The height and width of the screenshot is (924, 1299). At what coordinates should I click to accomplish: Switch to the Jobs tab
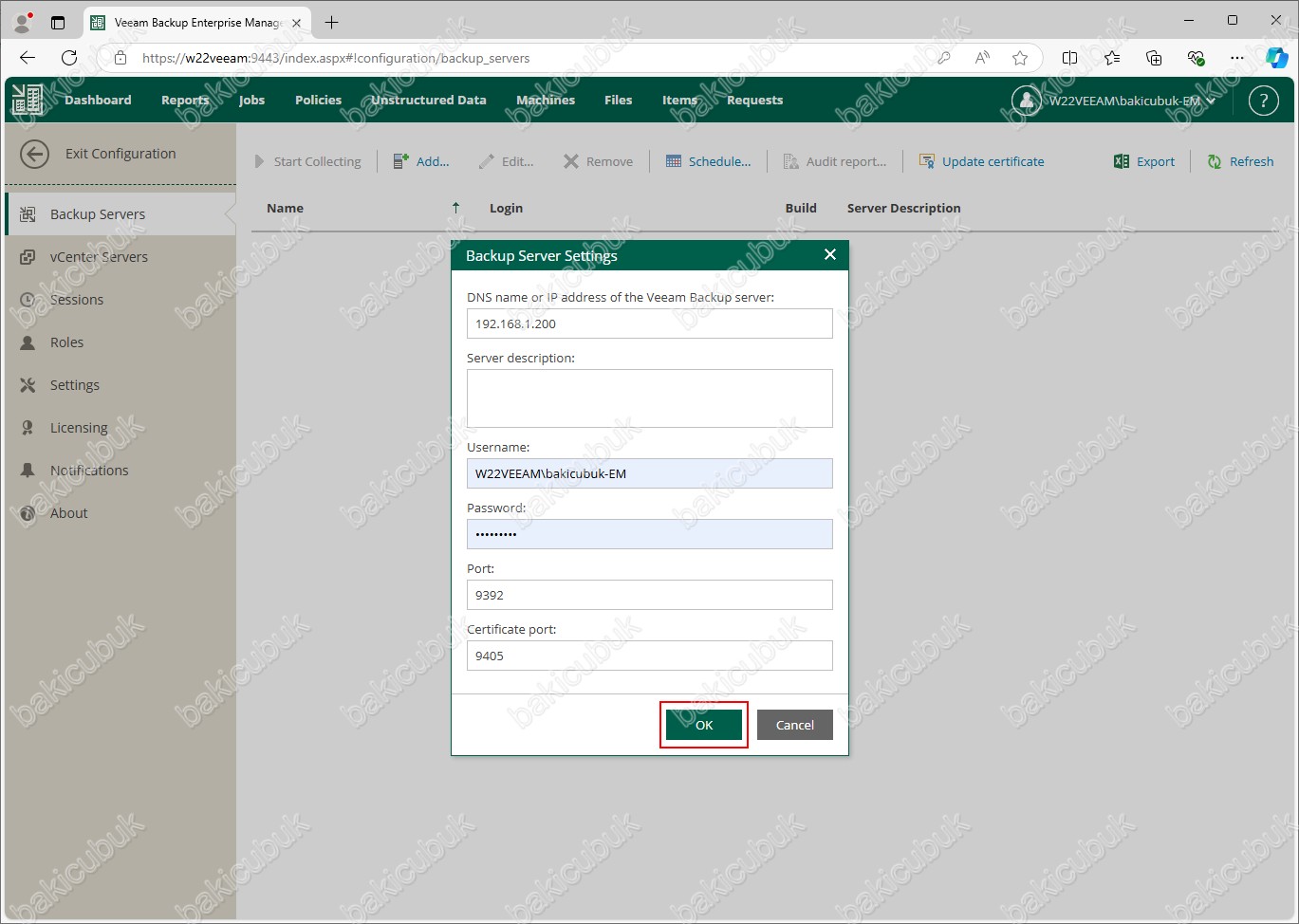[251, 100]
